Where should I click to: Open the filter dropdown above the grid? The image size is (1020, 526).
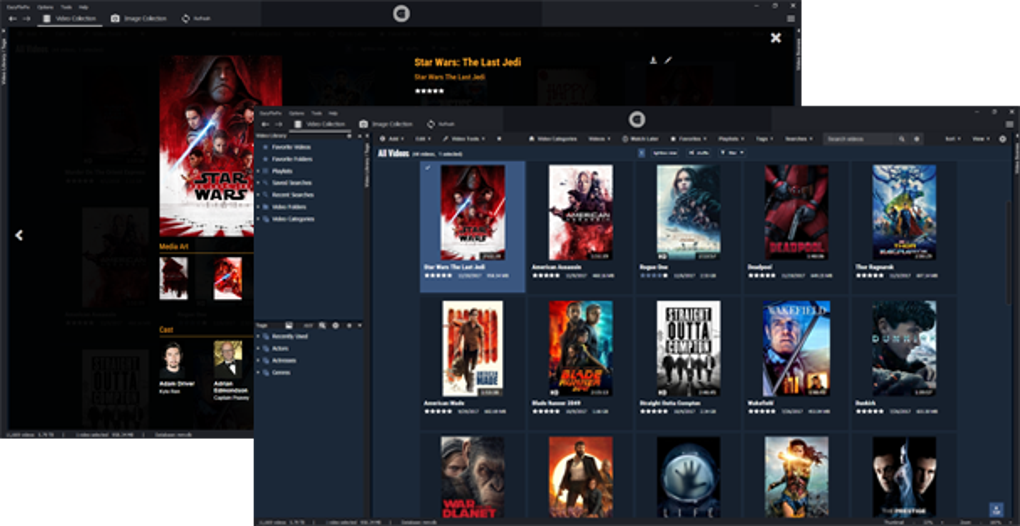732,153
